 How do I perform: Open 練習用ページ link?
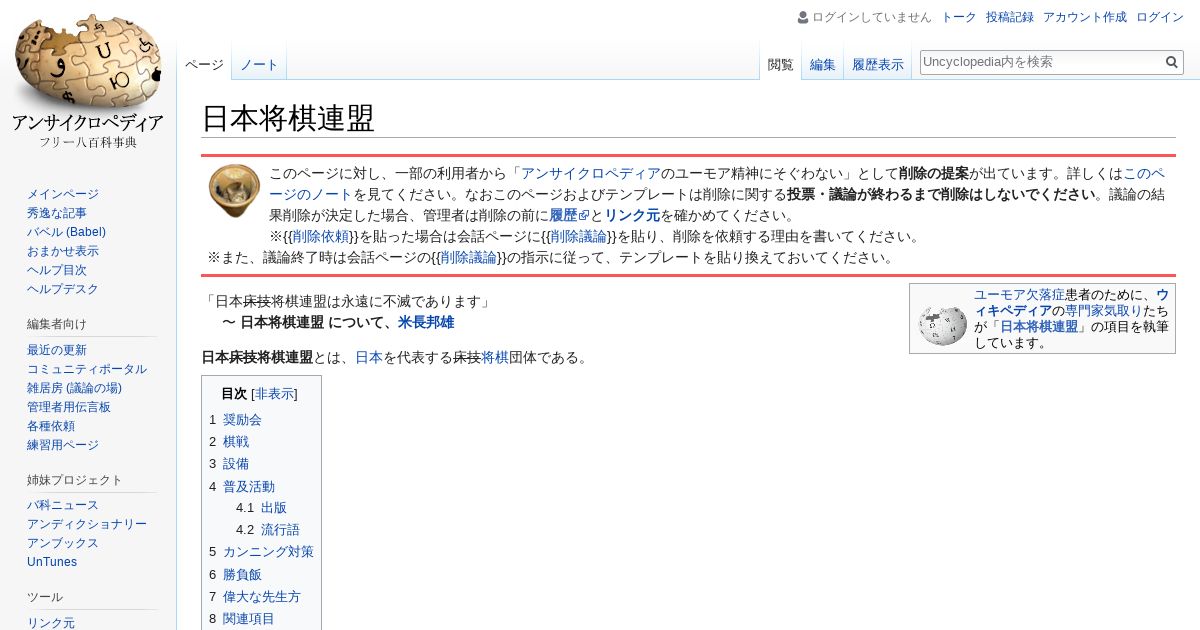point(63,445)
